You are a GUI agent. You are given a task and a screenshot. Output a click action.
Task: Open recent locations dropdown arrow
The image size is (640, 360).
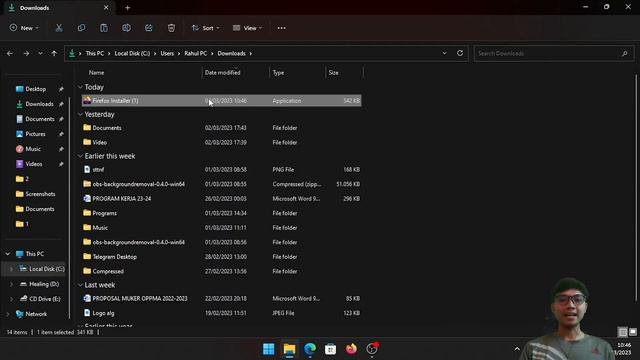(40, 53)
